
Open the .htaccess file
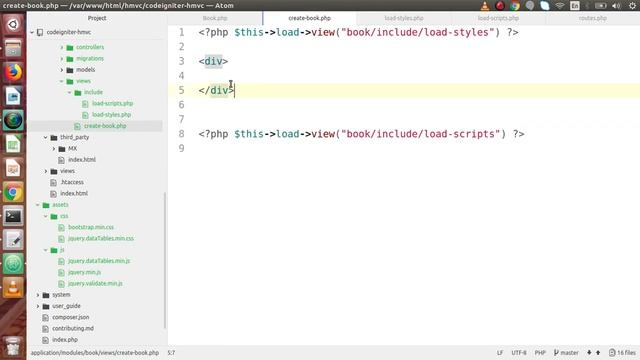pos(72,182)
